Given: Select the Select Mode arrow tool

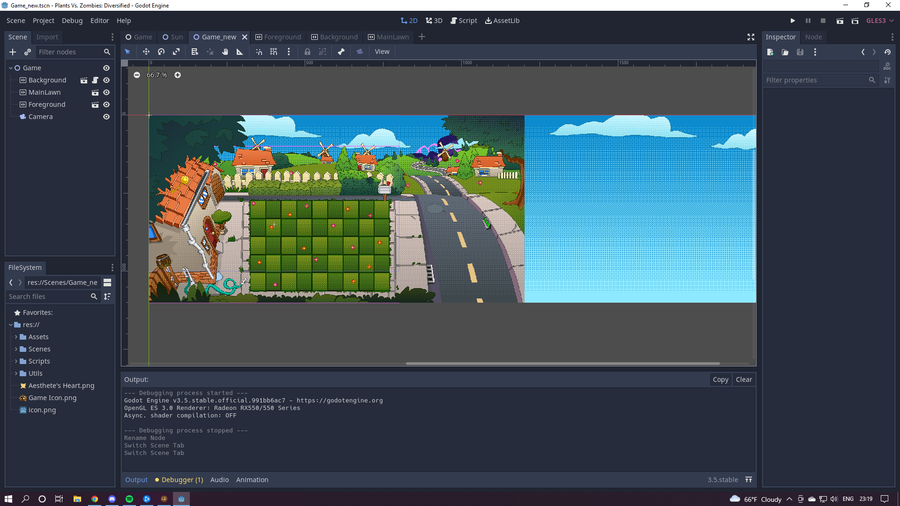Looking at the screenshot, I should [127, 52].
